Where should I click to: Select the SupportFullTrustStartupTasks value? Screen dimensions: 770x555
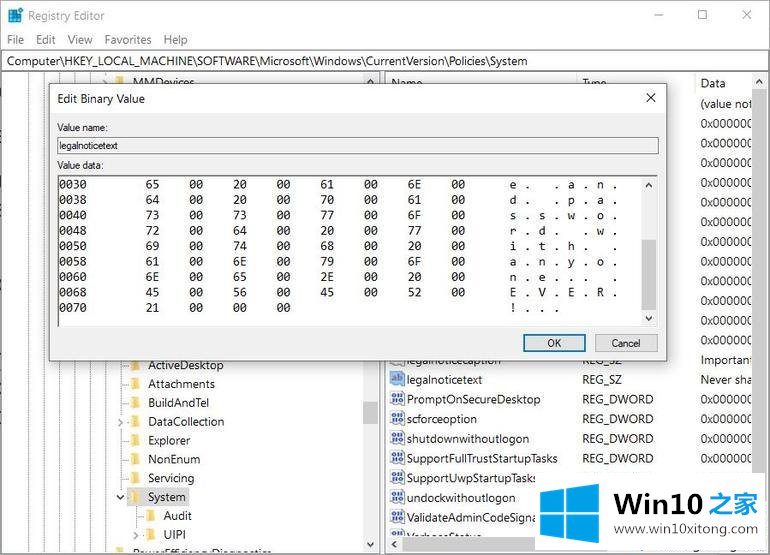(x=482, y=458)
